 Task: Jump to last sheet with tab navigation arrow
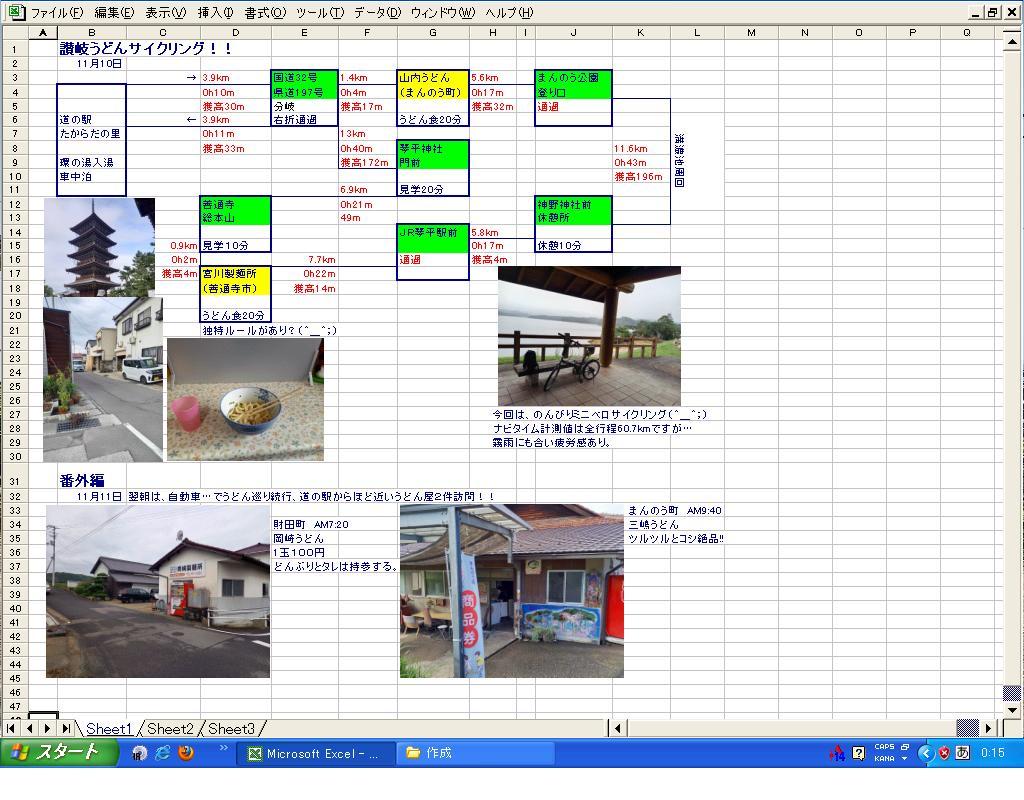[x=66, y=729]
